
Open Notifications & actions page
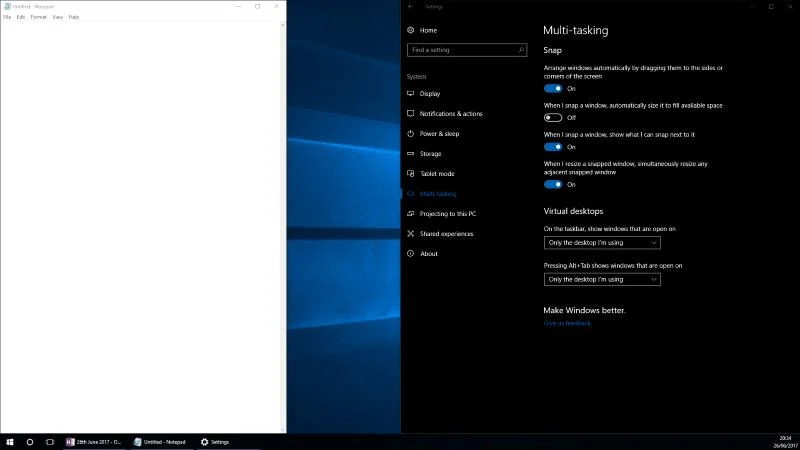coord(451,113)
